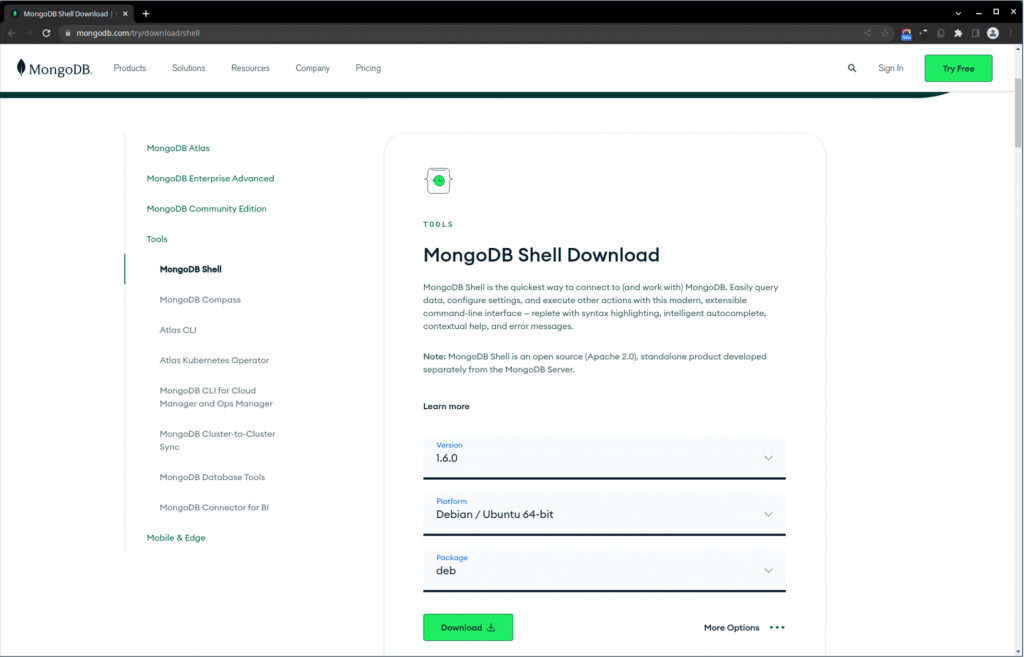The image size is (1024, 657).
Task: Click the Try Free button
Action: 958,69
